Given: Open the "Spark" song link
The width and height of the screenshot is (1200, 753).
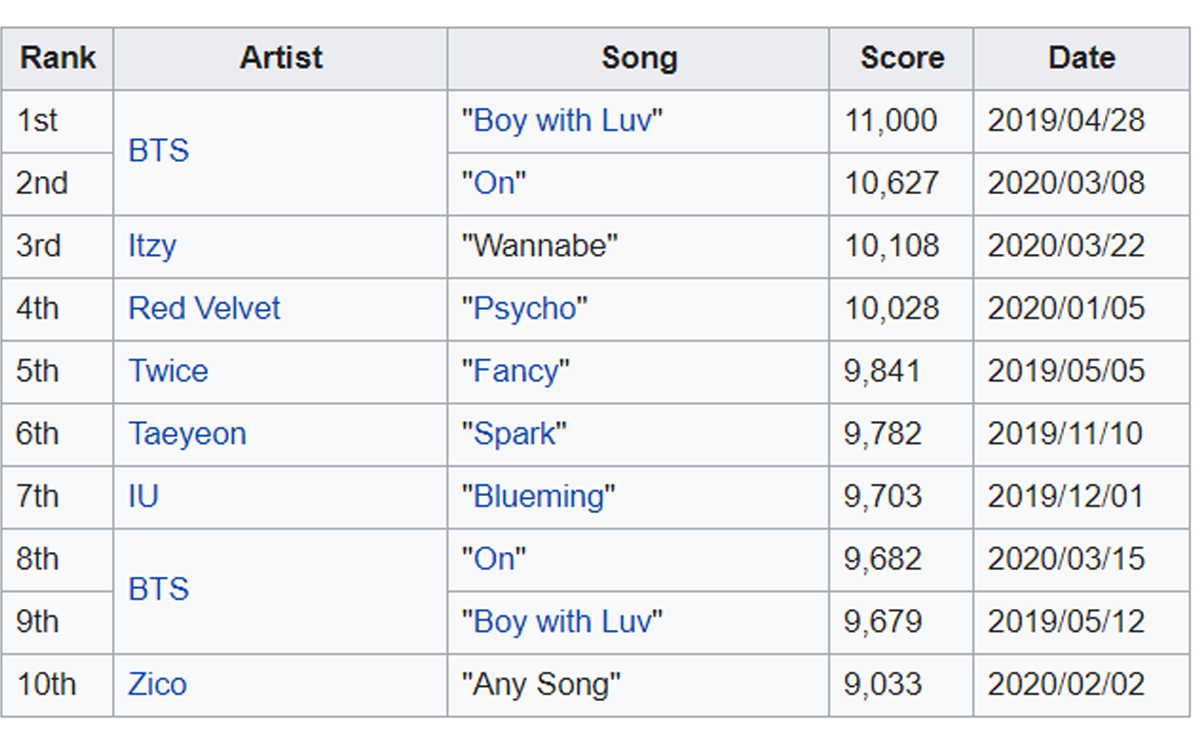Looking at the screenshot, I should coord(515,434).
